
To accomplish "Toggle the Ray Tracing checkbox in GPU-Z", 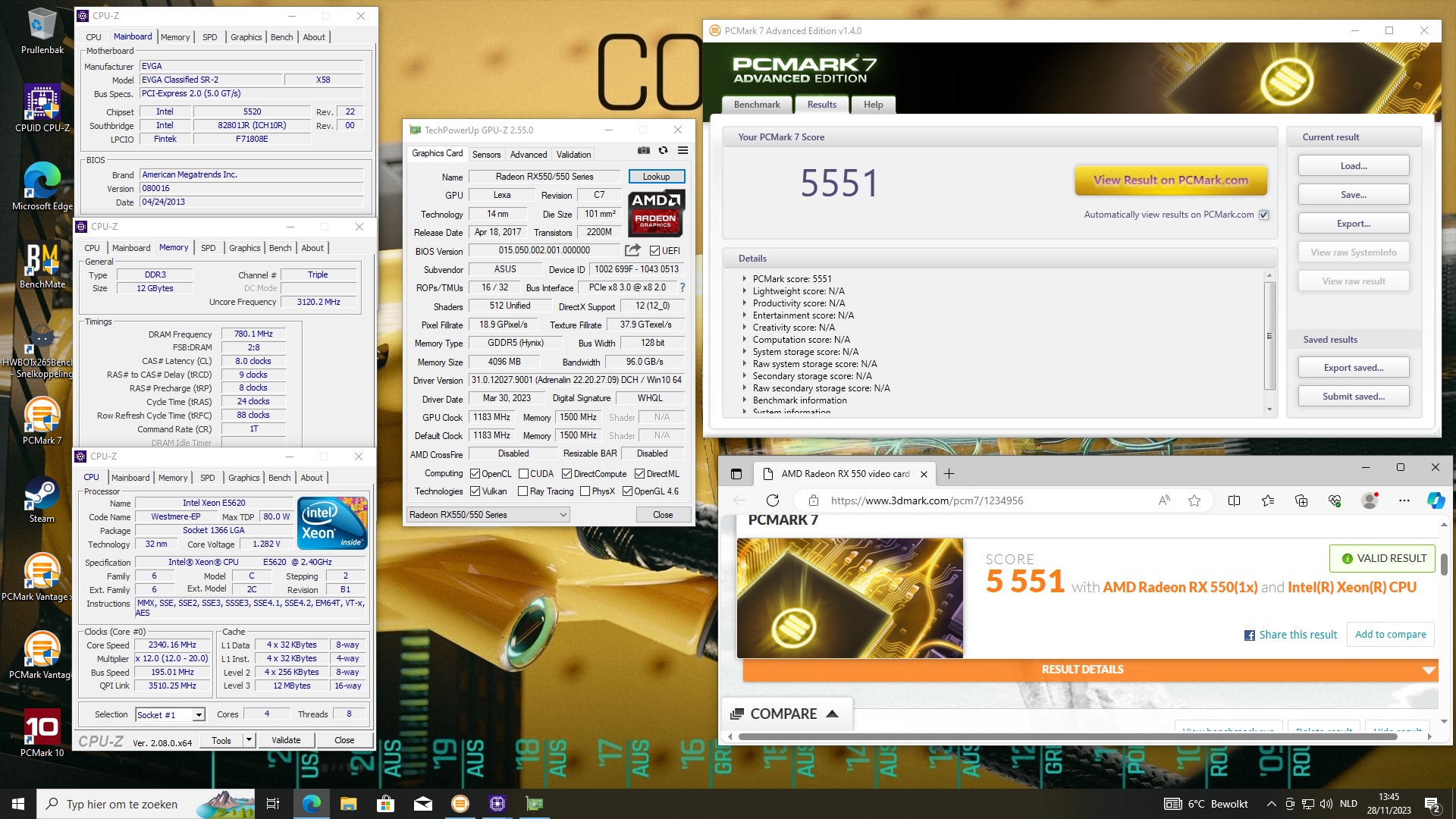I will [522, 491].
